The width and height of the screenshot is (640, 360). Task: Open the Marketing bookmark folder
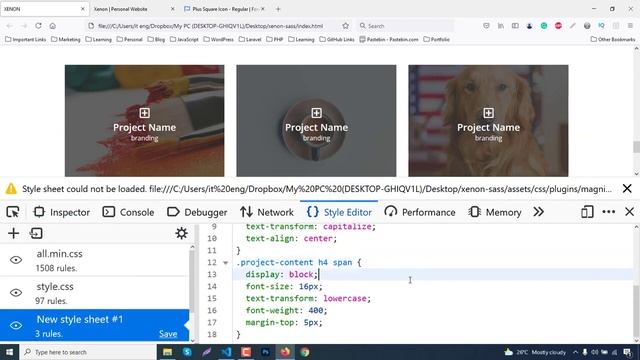[66, 40]
